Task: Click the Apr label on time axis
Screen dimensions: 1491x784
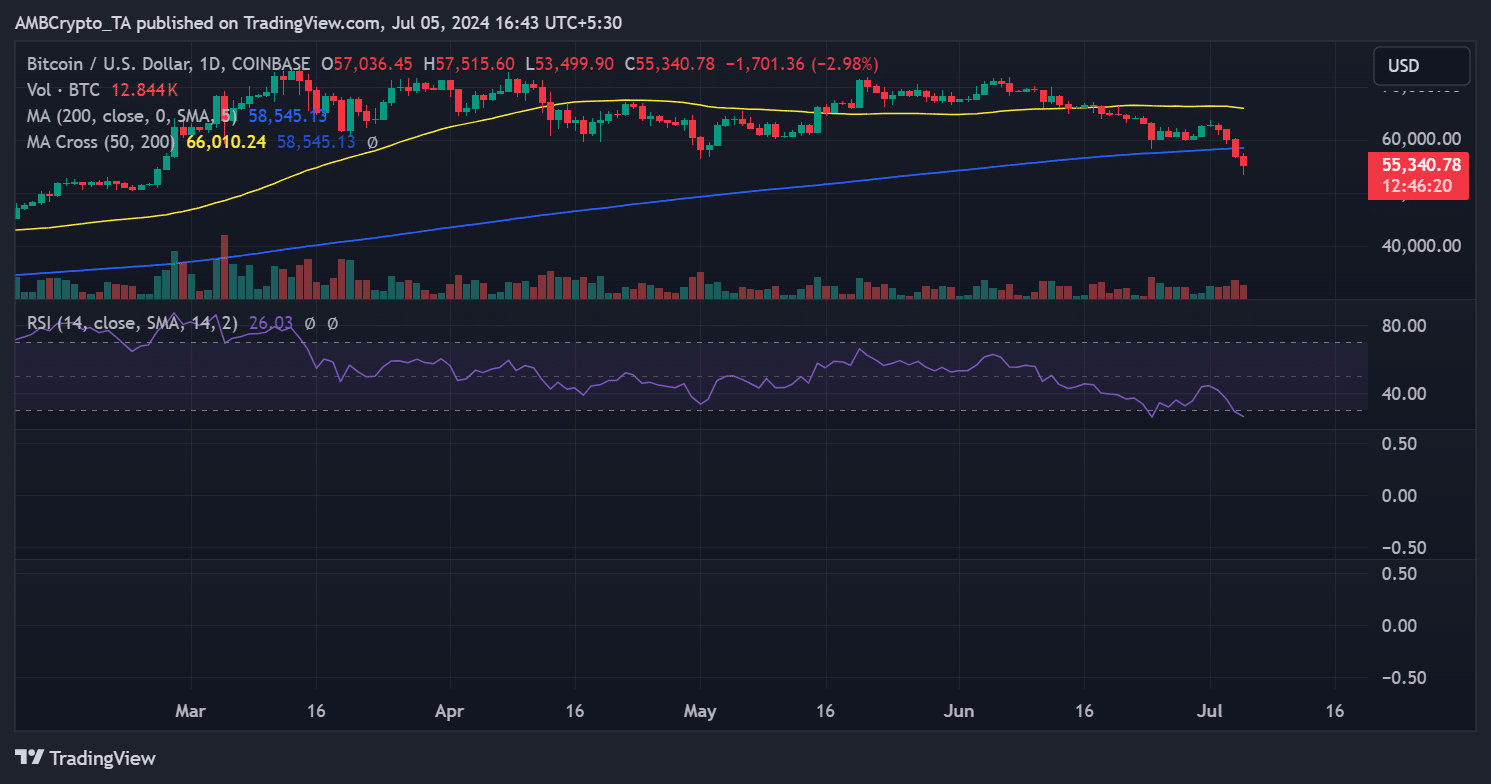Action: pos(450,711)
